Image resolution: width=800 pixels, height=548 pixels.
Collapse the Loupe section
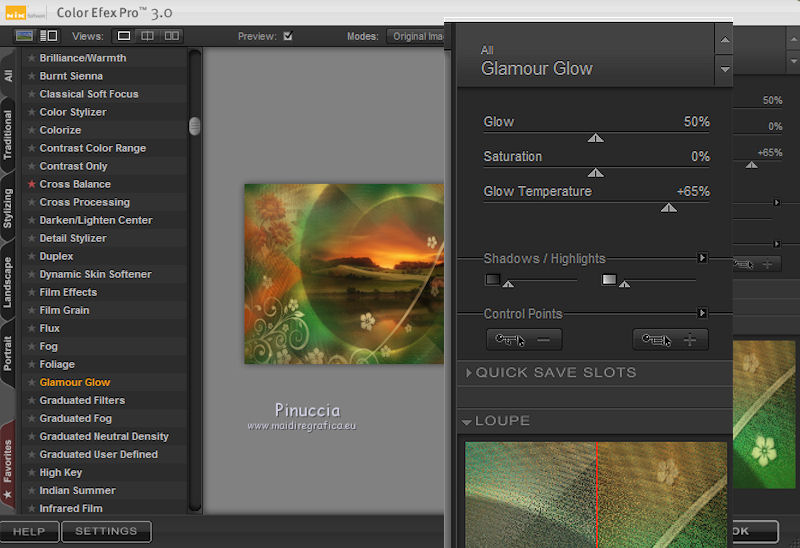468,422
